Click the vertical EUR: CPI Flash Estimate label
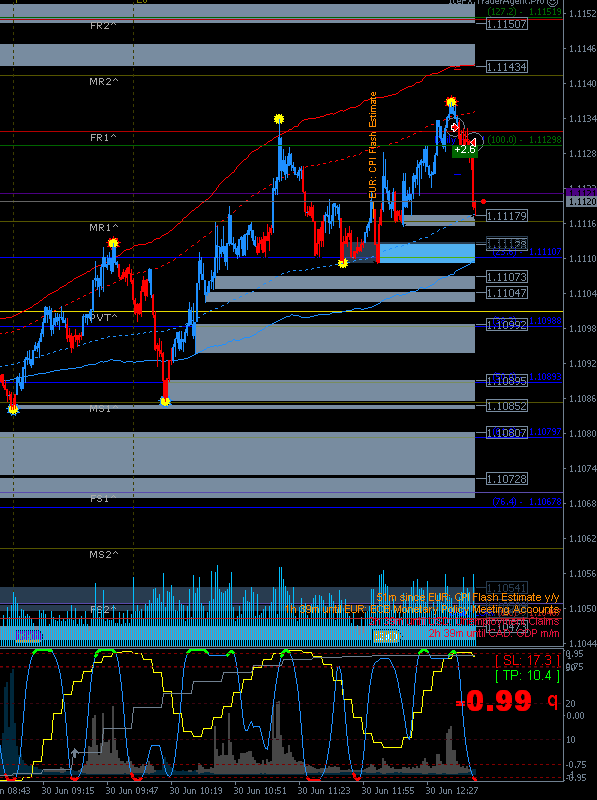Screen dimensions: 597x800 click(373, 145)
